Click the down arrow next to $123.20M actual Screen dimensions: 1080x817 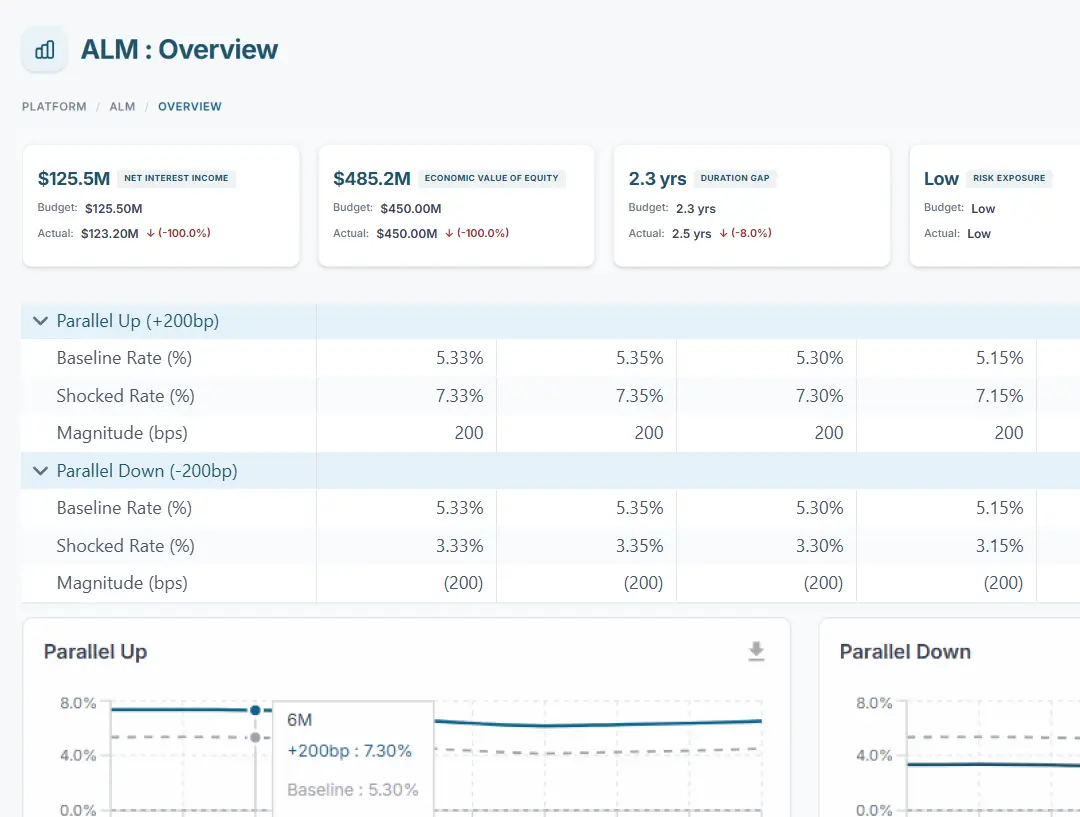click(151, 234)
